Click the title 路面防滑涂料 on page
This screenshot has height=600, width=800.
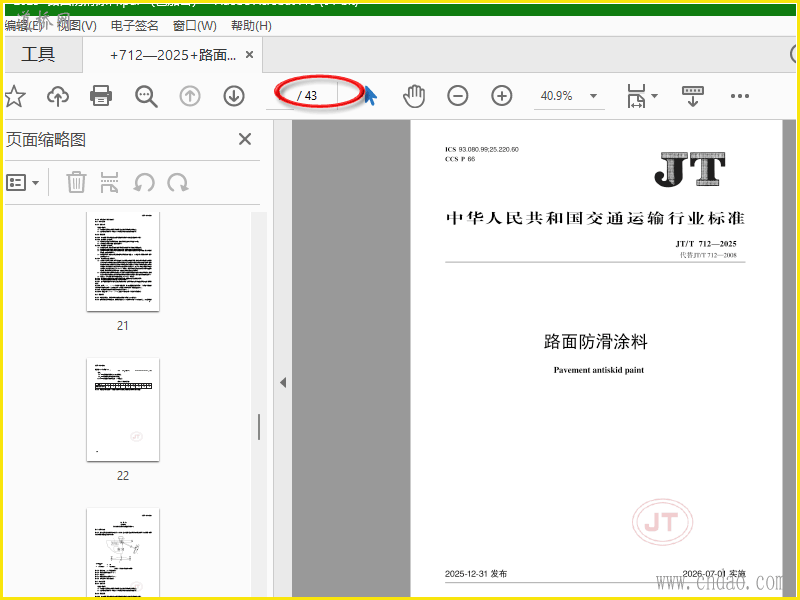[x=595, y=341]
